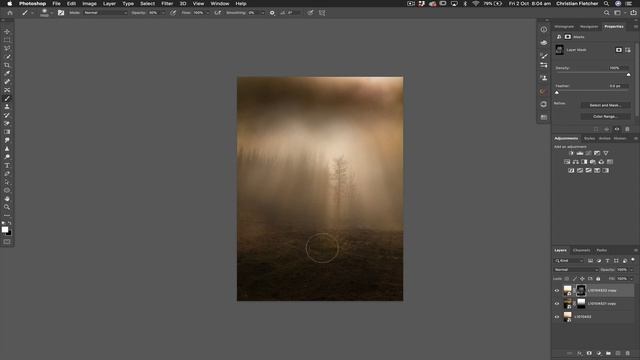Open smoothing options gear
This screenshot has height=360, width=640.
(x=272, y=13)
